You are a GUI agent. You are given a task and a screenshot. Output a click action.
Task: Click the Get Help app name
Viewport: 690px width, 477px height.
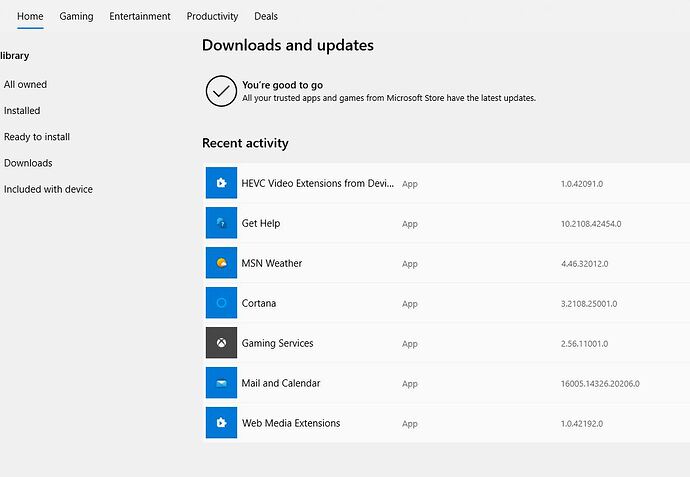pyautogui.click(x=261, y=223)
